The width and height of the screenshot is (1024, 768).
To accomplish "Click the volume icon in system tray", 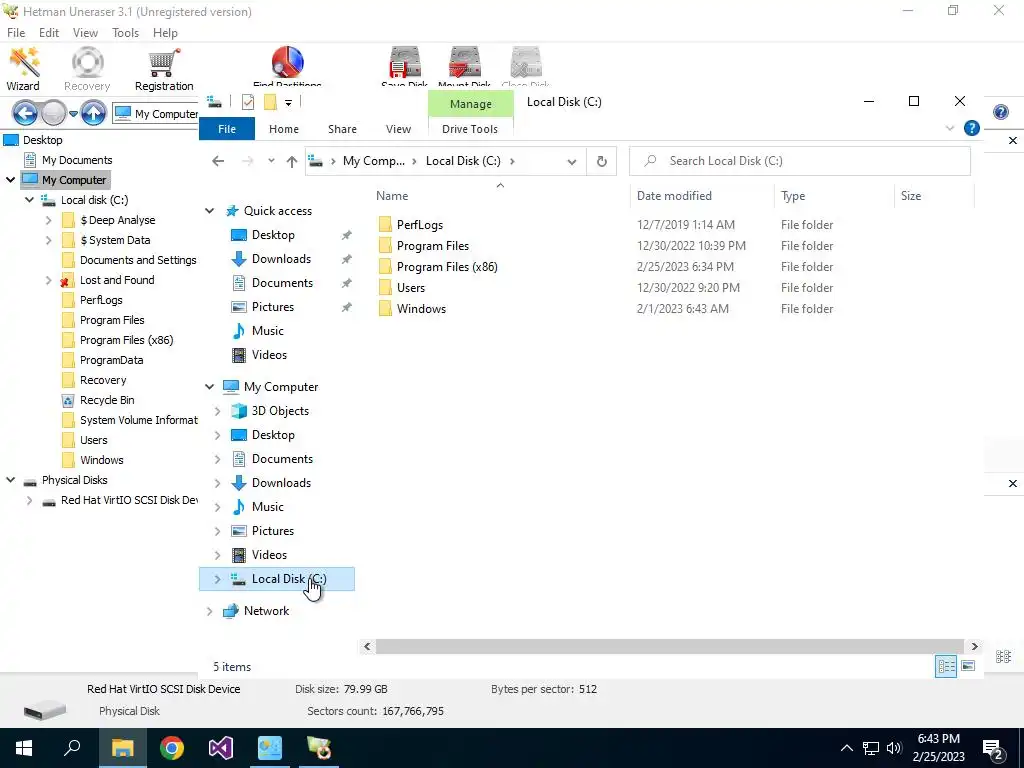I will pyautogui.click(x=894, y=748).
